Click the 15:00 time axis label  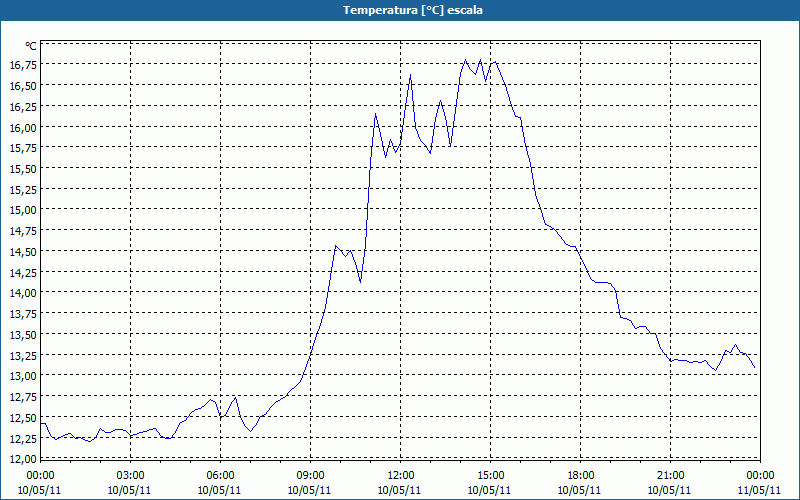490,476
